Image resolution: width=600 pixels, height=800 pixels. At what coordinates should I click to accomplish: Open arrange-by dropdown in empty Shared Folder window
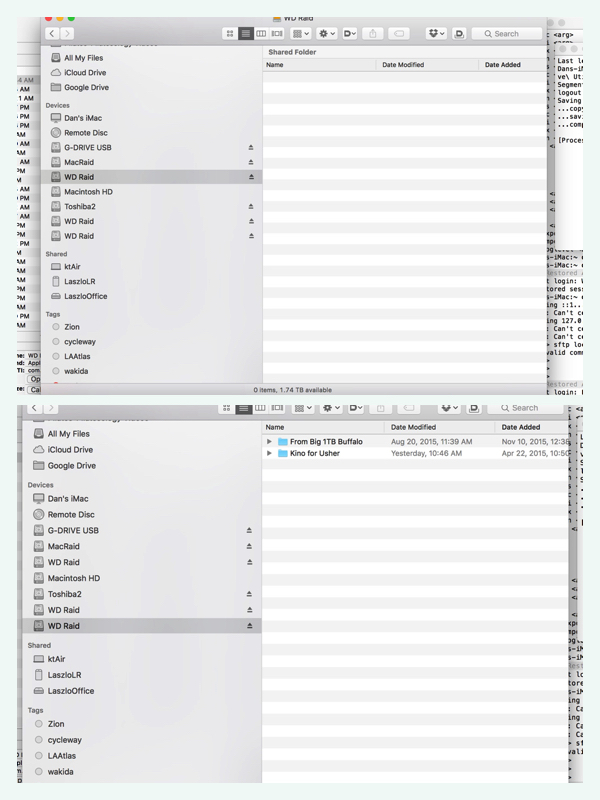click(300, 34)
